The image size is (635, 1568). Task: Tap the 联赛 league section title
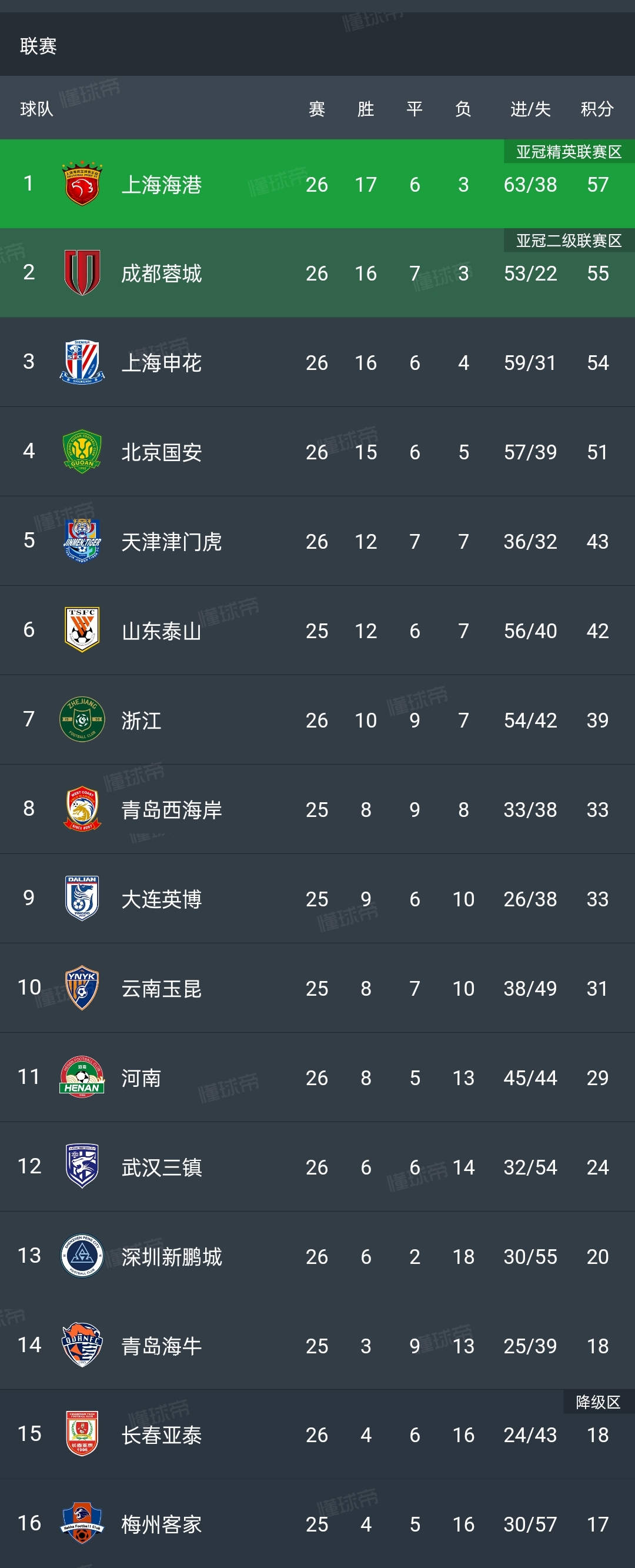pyautogui.click(x=38, y=46)
